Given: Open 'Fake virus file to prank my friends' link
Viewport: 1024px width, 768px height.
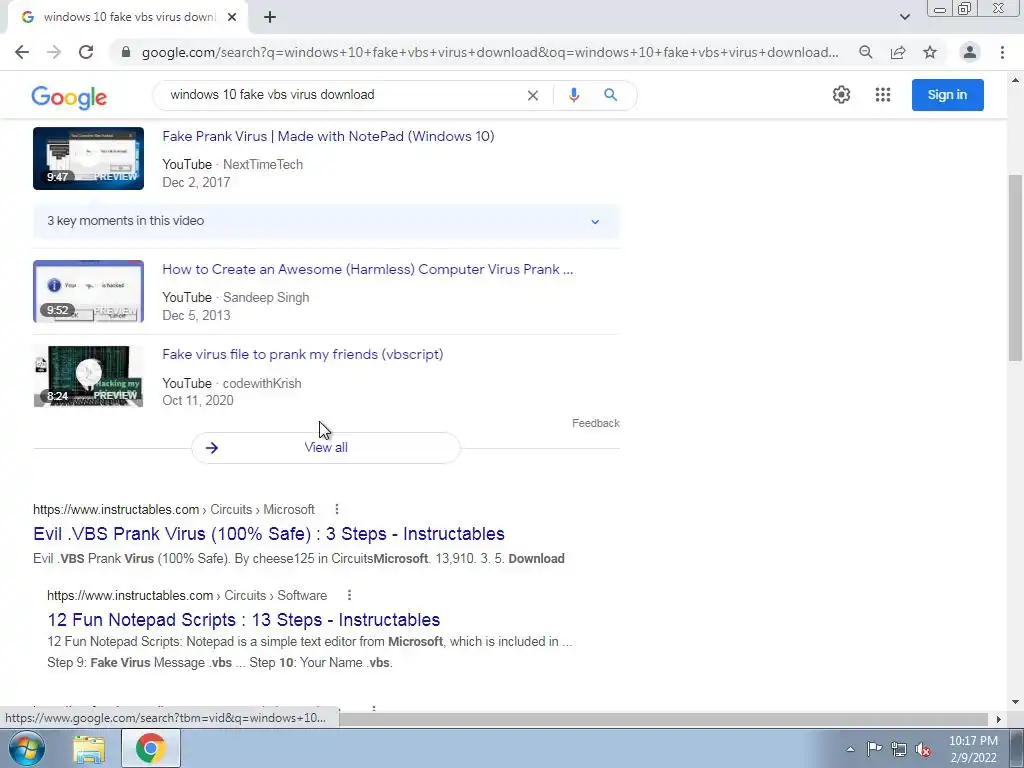Looking at the screenshot, I should [x=302, y=355].
